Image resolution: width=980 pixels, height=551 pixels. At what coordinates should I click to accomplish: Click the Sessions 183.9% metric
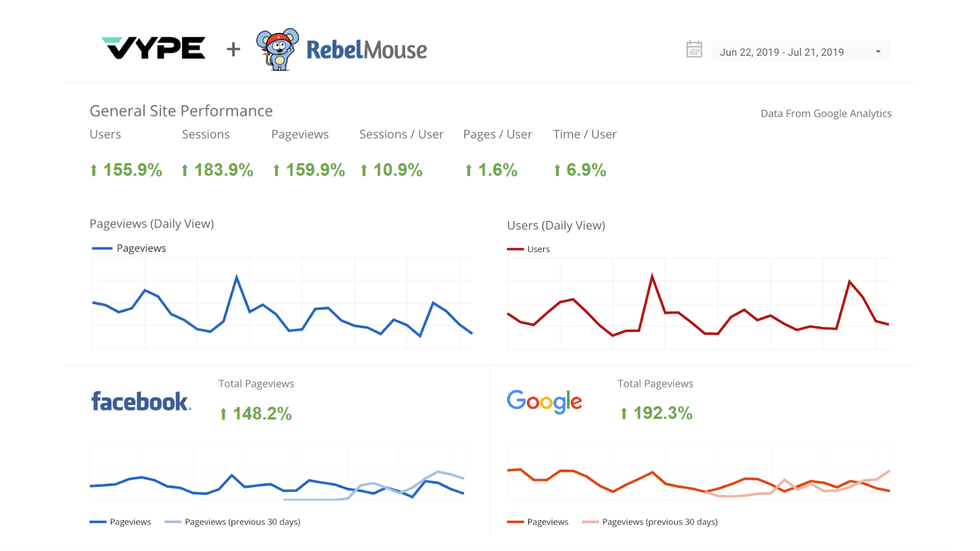click(217, 170)
